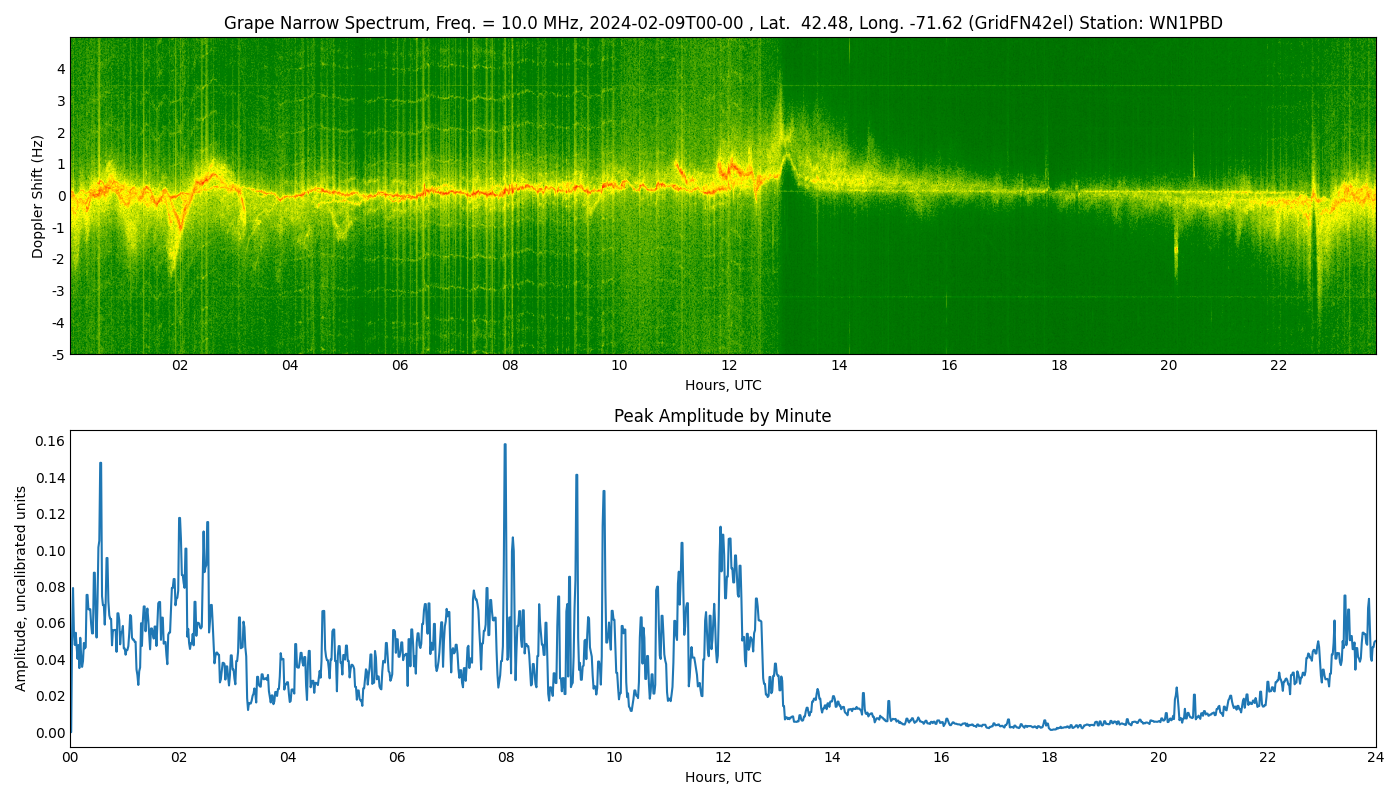This screenshot has height=800, width=1400.
Task: Click the tallest amplitude peak near 08 hours
Action: [x=505, y=445]
